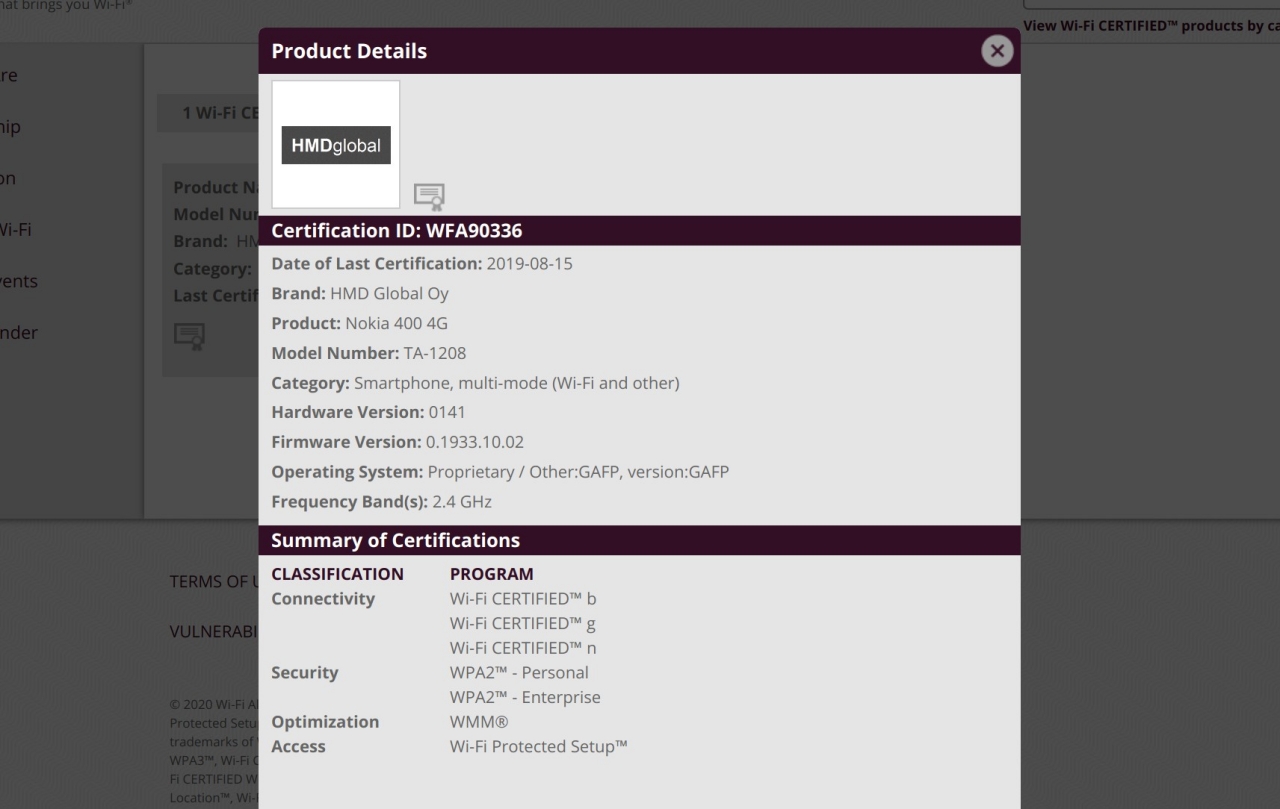Viewport: 1280px width, 809px height.
Task: Click the Wi-Fi Protected Setup entry
Action: pos(538,746)
